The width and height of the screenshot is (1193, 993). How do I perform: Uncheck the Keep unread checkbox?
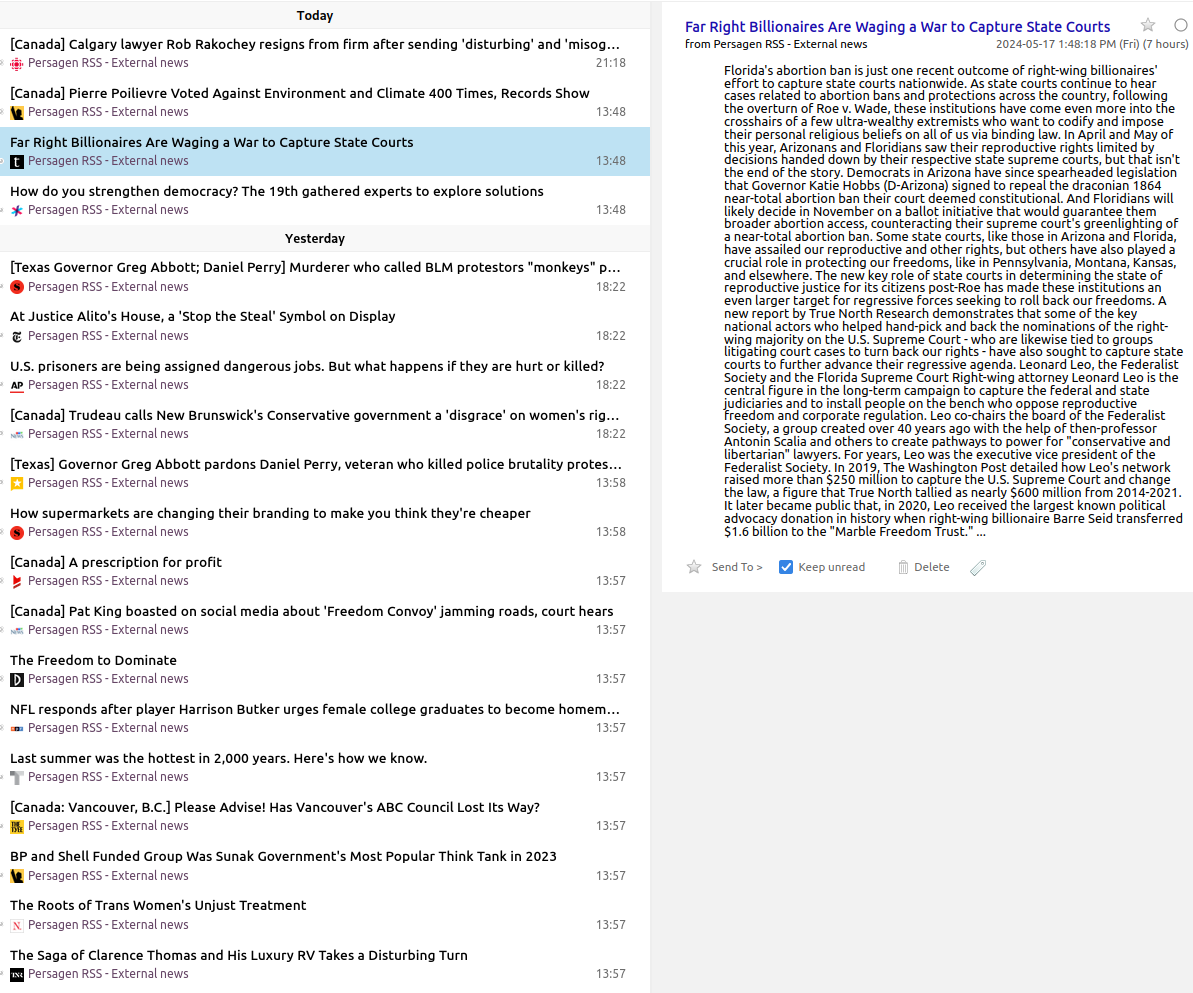click(786, 567)
